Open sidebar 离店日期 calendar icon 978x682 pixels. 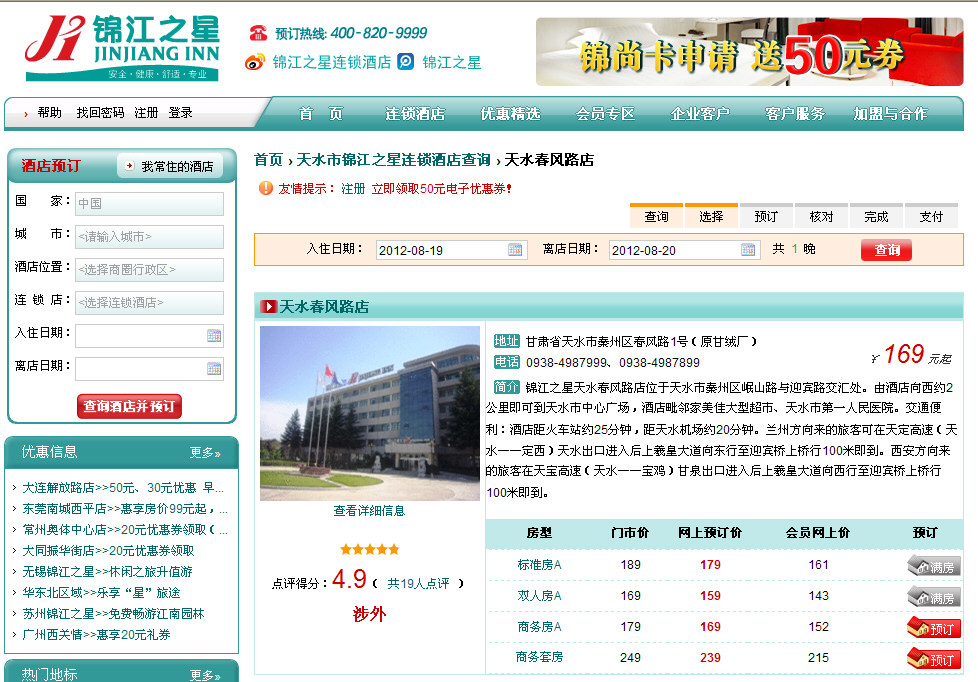pyautogui.click(x=214, y=369)
